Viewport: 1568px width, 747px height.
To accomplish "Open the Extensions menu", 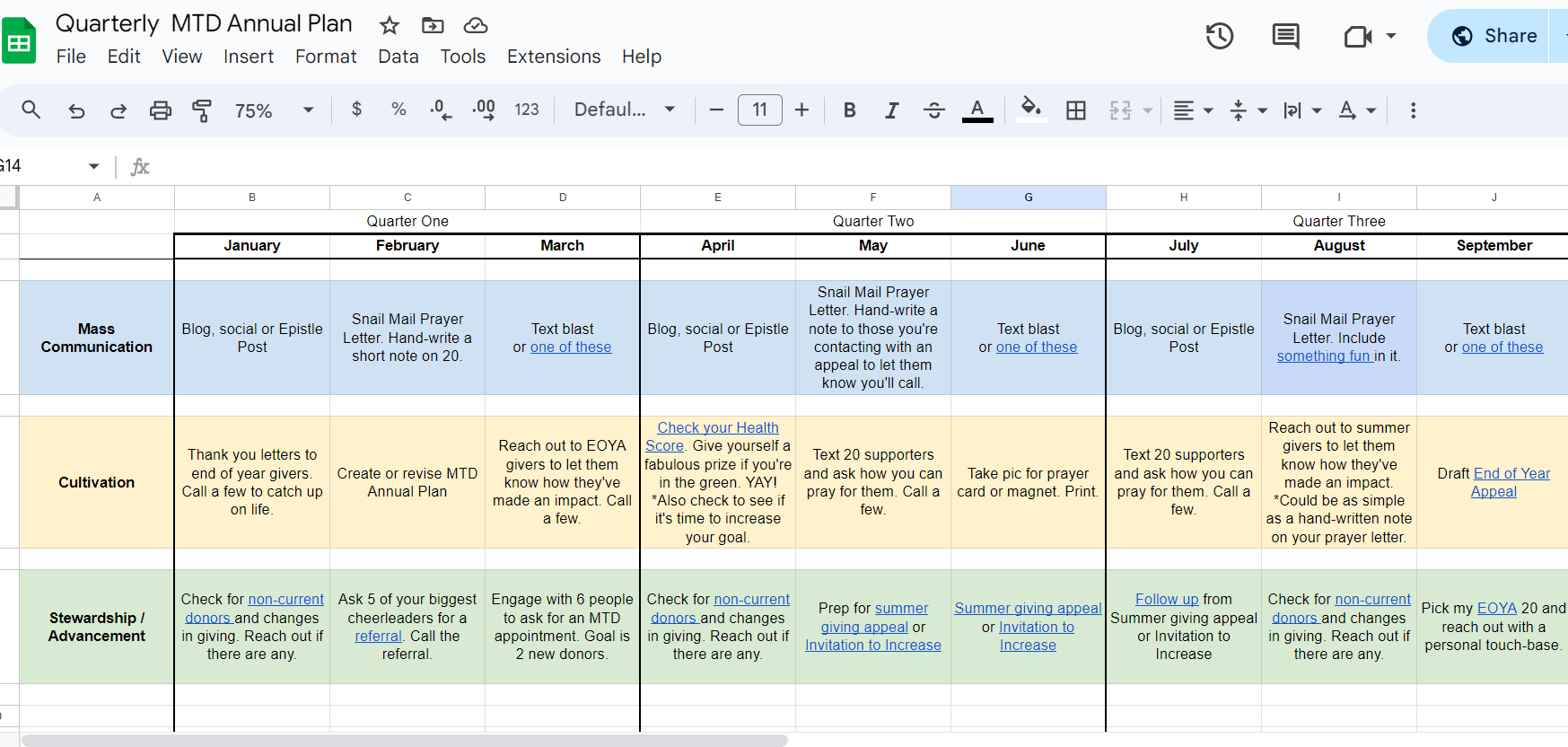I will click(554, 57).
